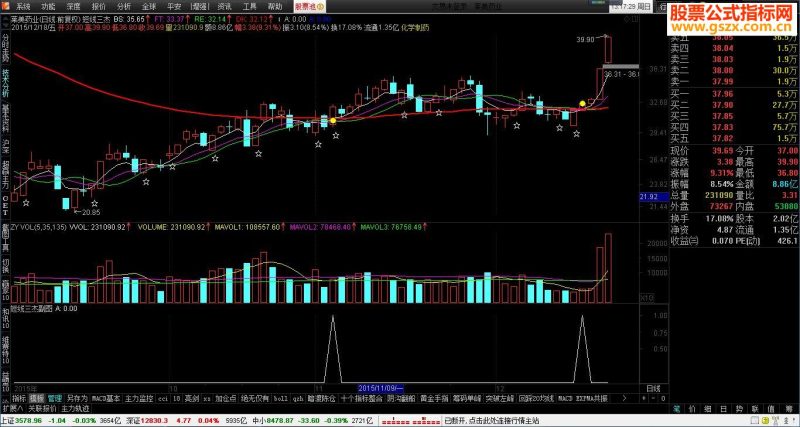Switch to the 笔 tab in quote panel
This screenshot has width=800, height=427.
point(677,408)
